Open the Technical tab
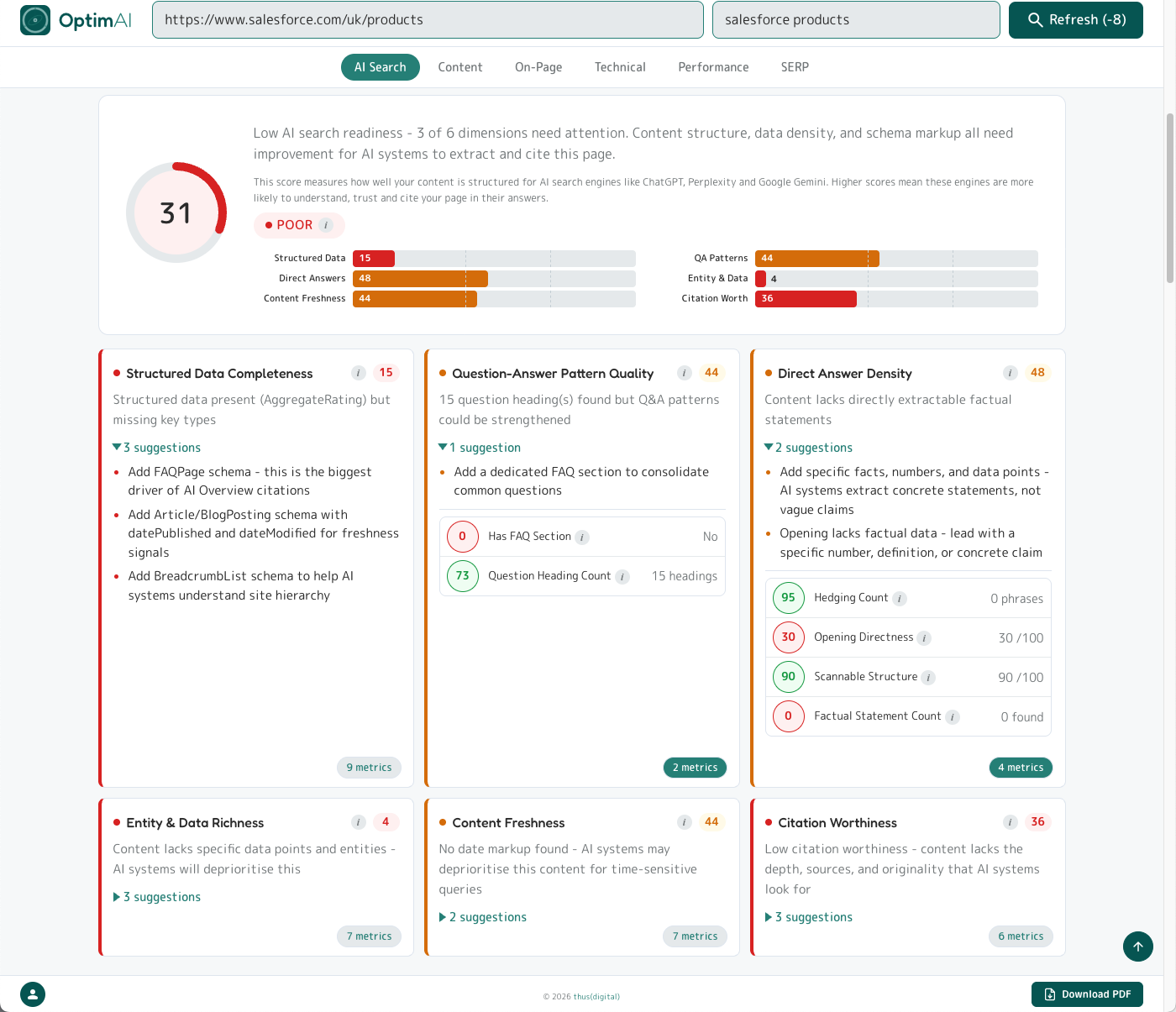 (620, 67)
